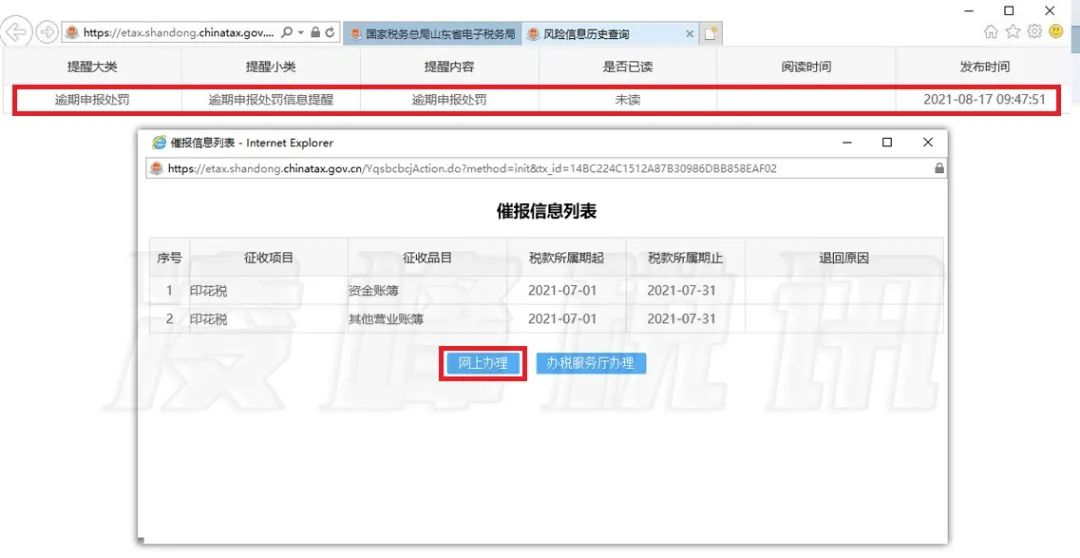Switch to 国家税务总局山东省电子税务局 tab
The width and height of the screenshot is (1080, 558).
tap(432, 34)
